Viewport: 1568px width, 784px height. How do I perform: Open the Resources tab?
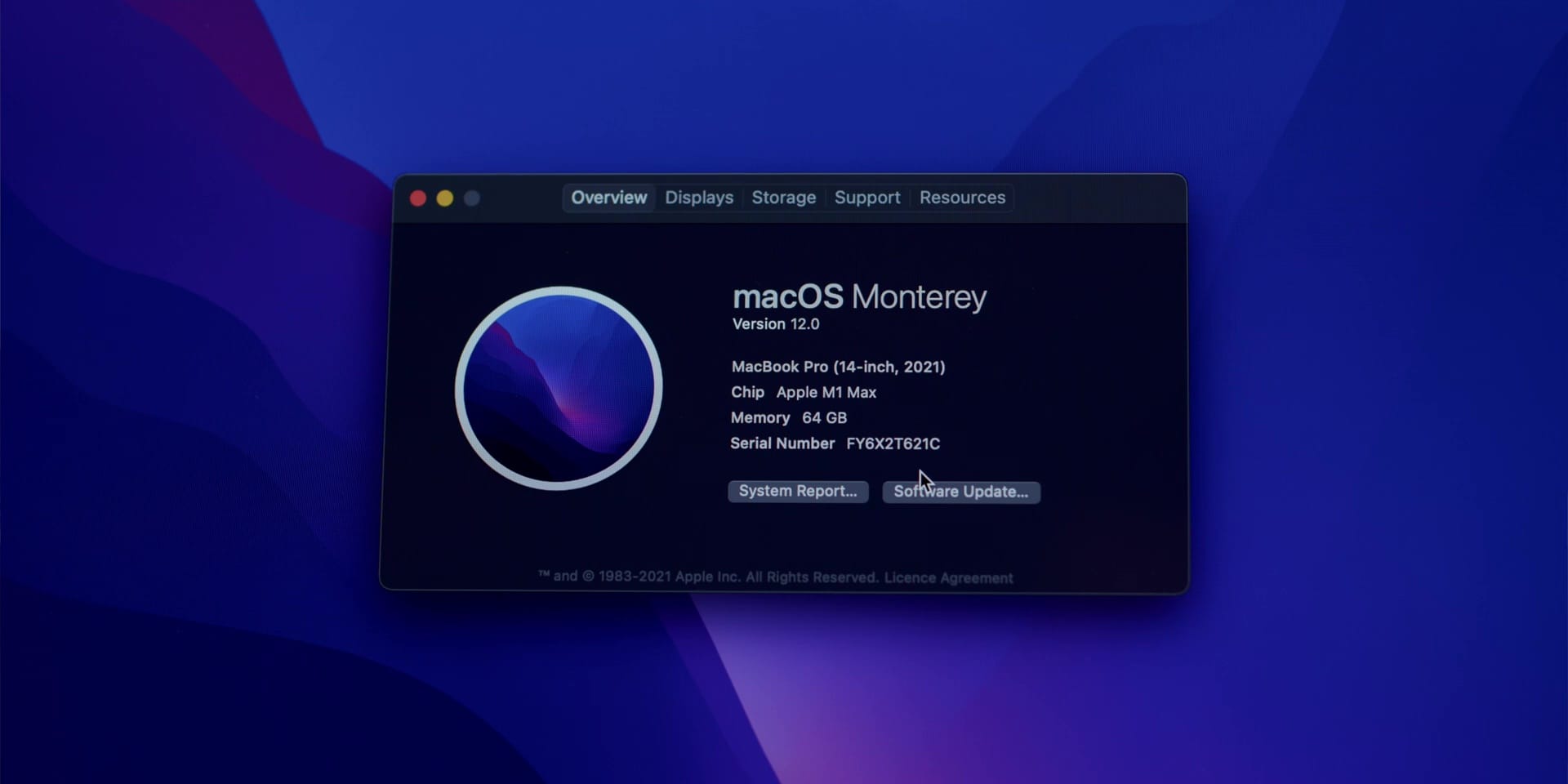pos(962,198)
